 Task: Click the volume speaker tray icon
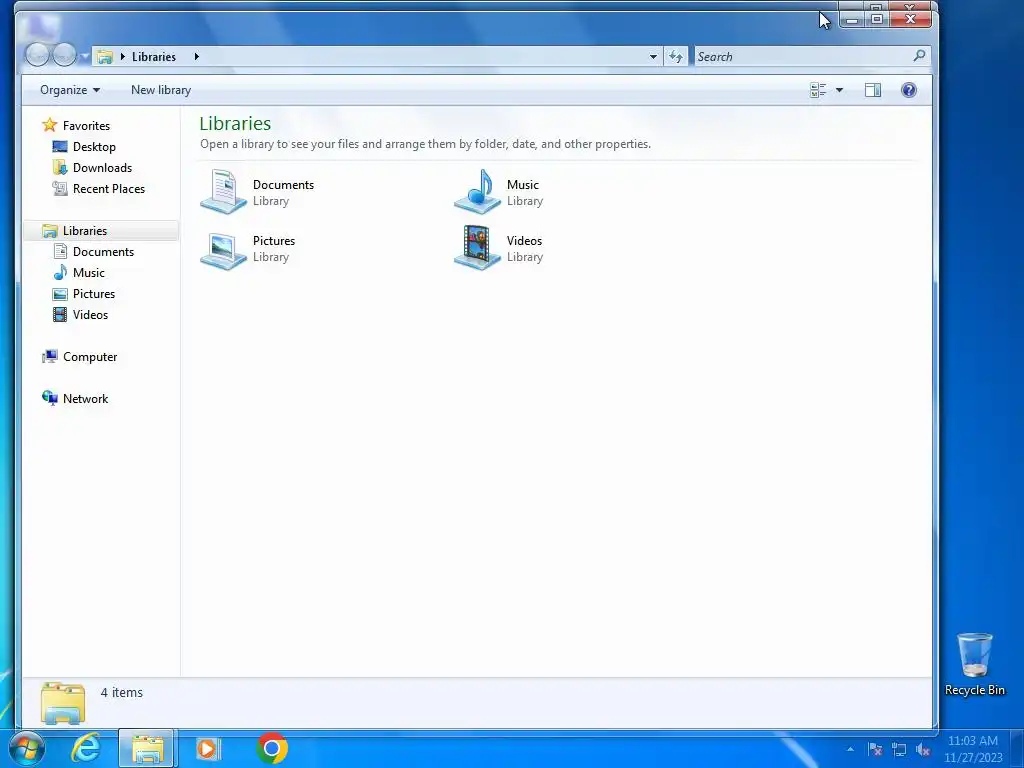923,749
